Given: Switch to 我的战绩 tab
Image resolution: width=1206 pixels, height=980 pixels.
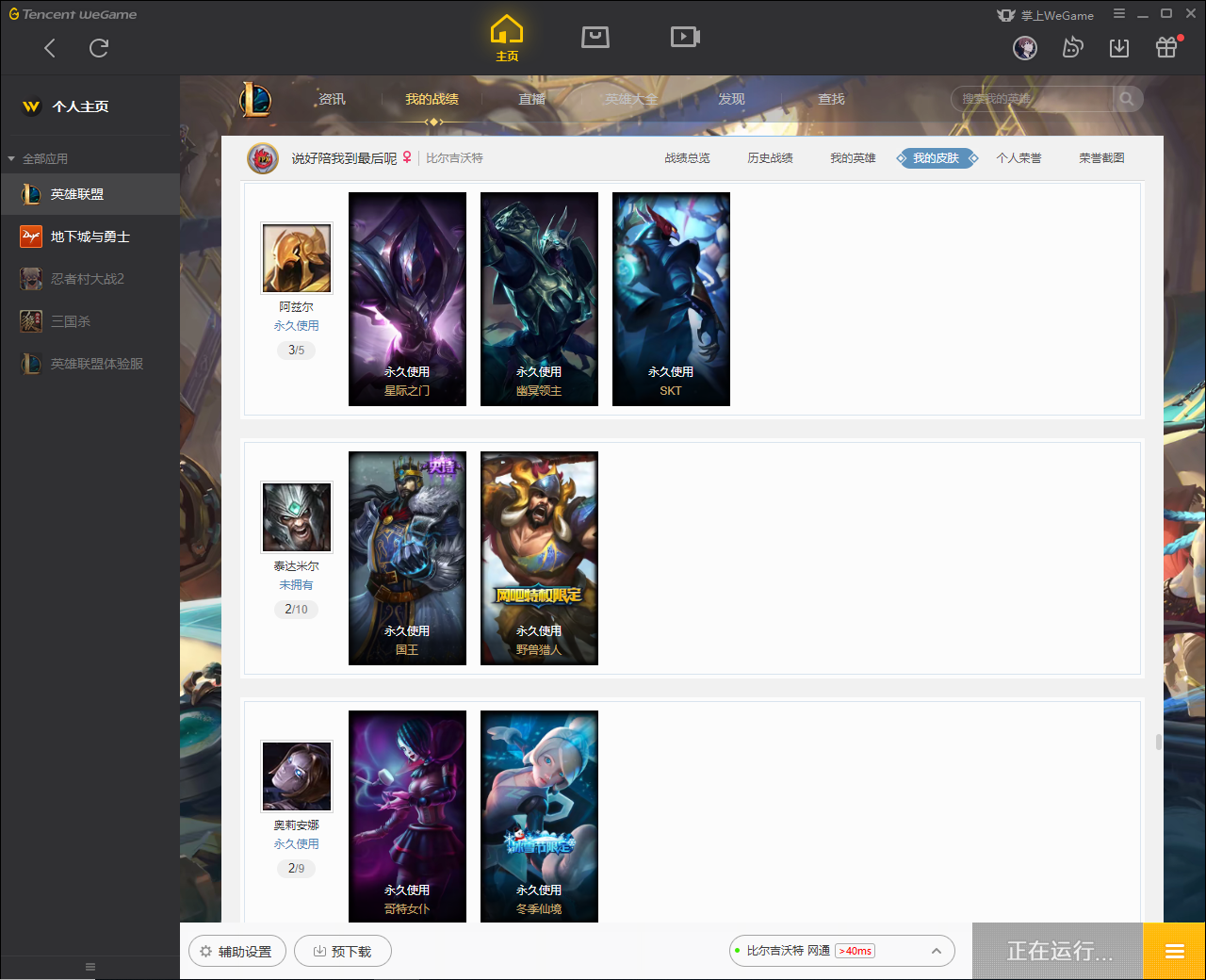Looking at the screenshot, I should coord(432,99).
